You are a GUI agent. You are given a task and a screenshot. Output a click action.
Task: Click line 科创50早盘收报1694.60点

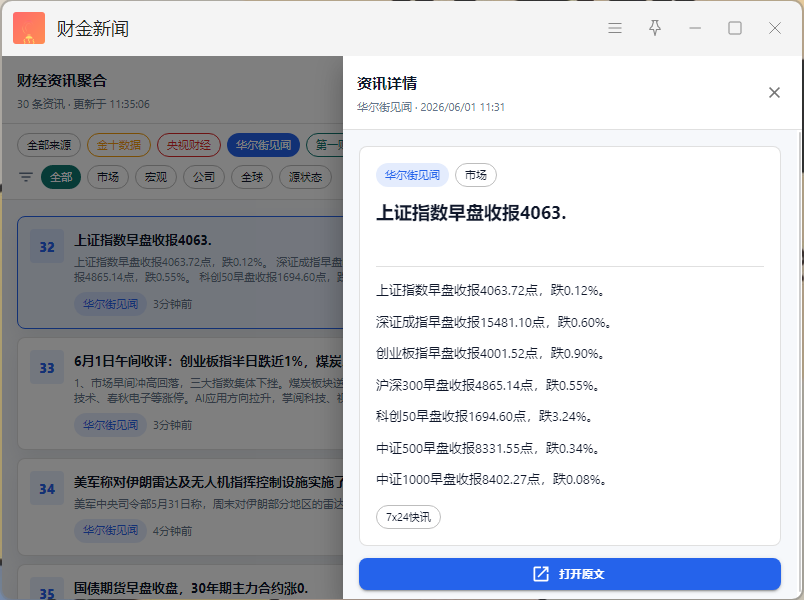tap(485, 417)
